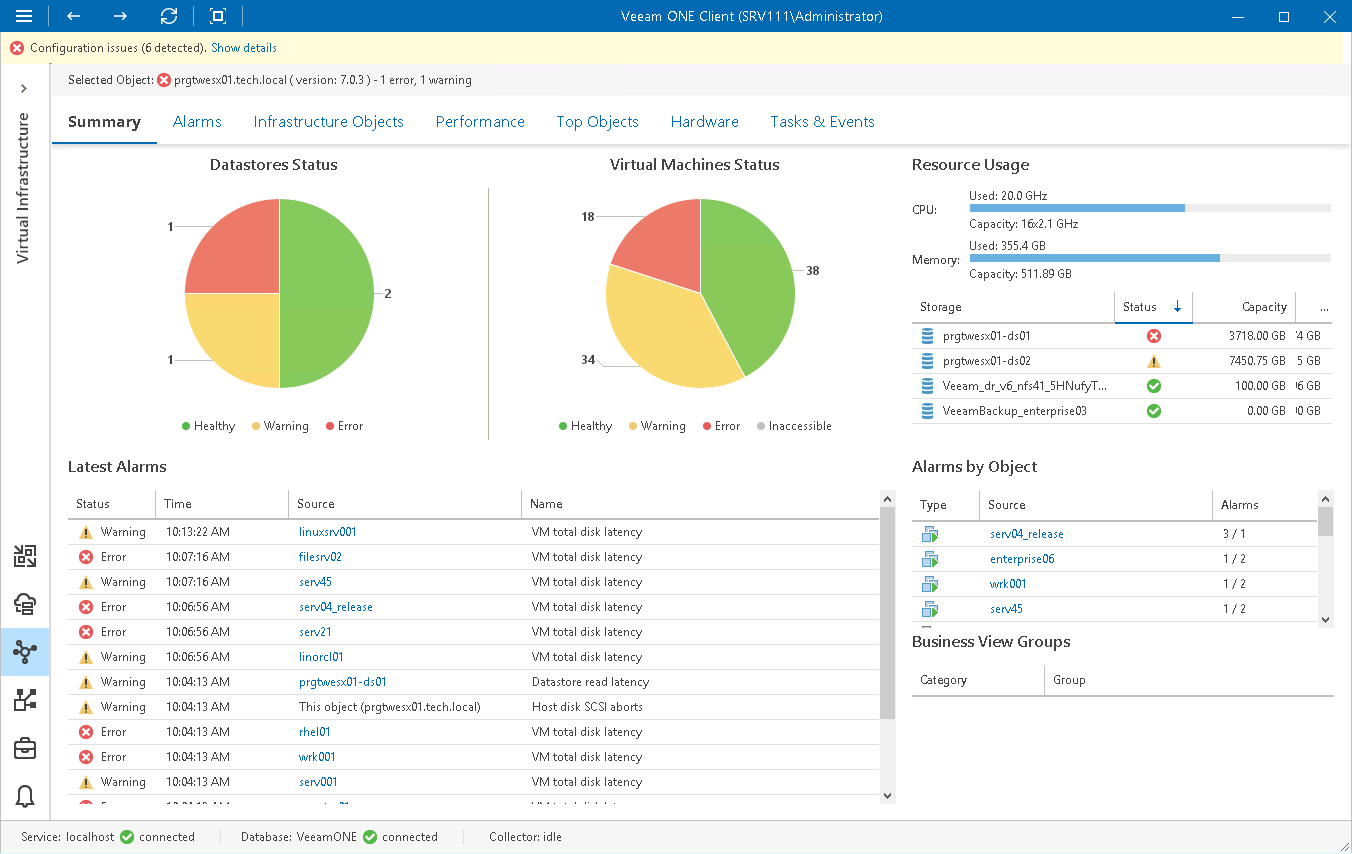The width and height of the screenshot is (1352, 854).
Task: Switch to the Performance tab
Action: [480, 121]
